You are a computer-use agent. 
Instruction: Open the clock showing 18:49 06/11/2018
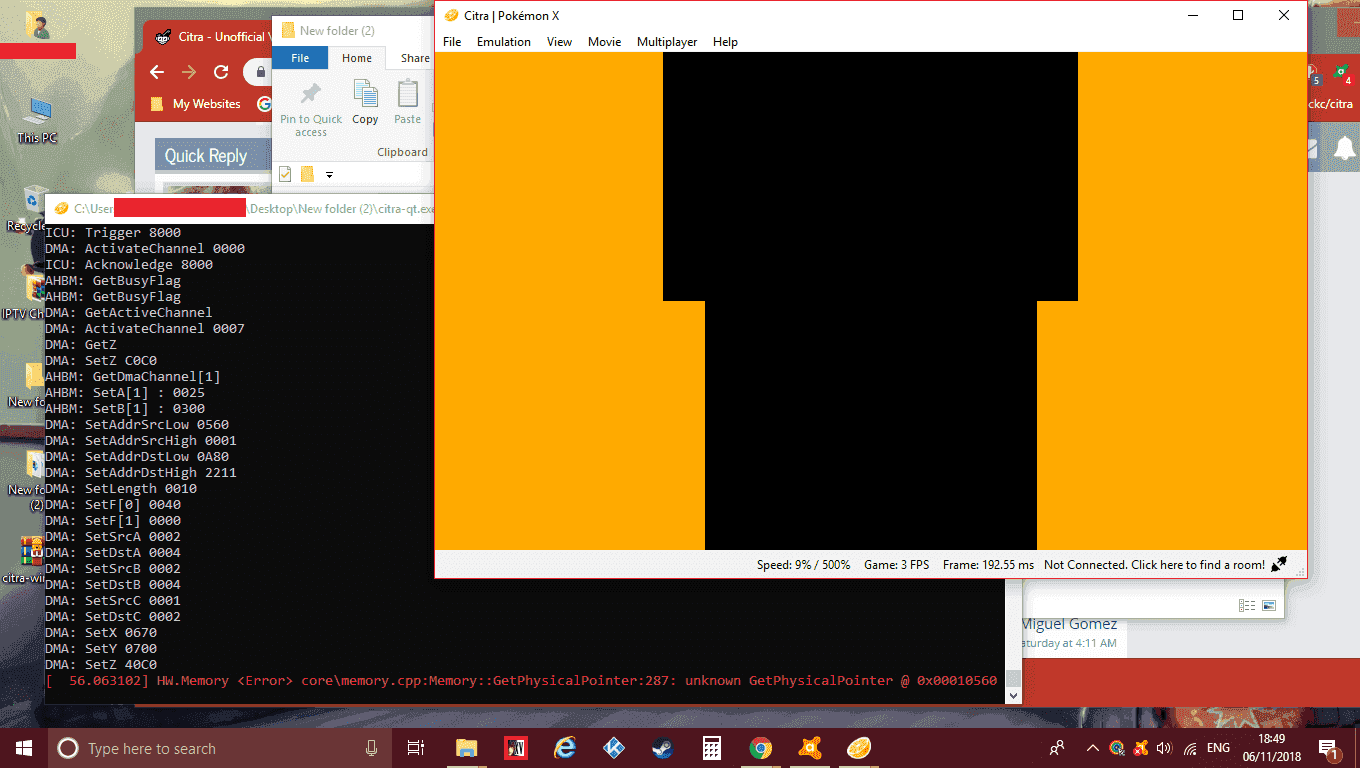point(1270,748)
